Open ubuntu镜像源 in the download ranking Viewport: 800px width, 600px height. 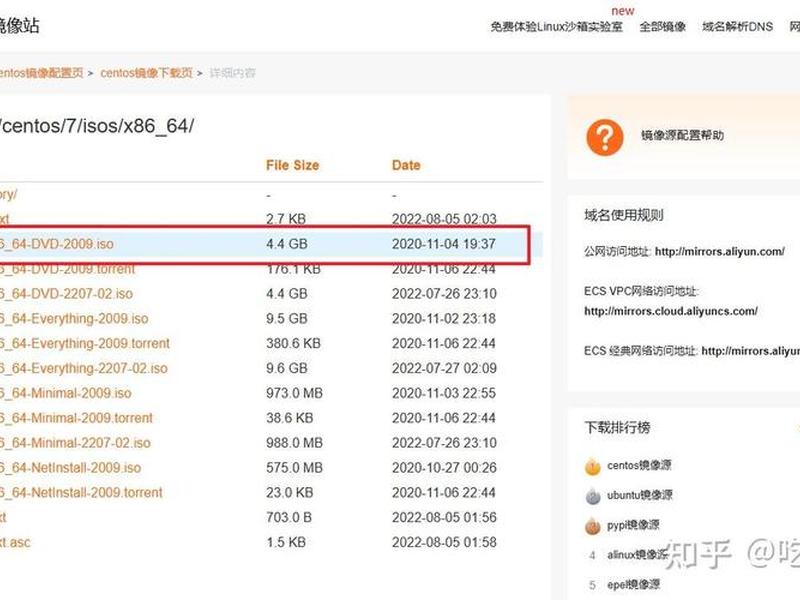point(639,495)
